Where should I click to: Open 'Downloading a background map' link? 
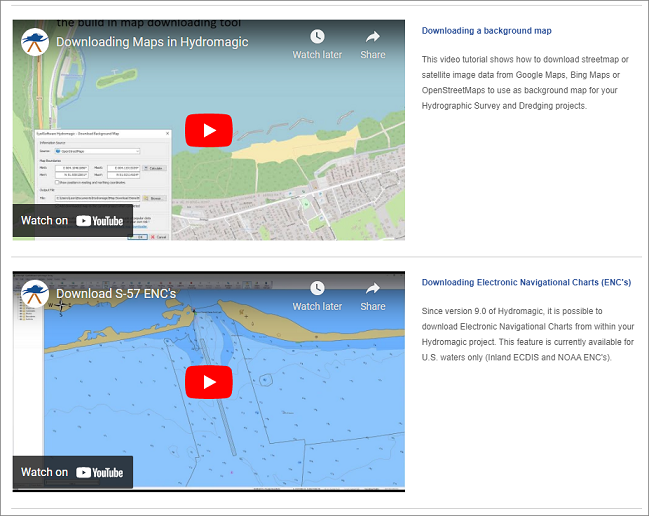click(x=486, y=31)
